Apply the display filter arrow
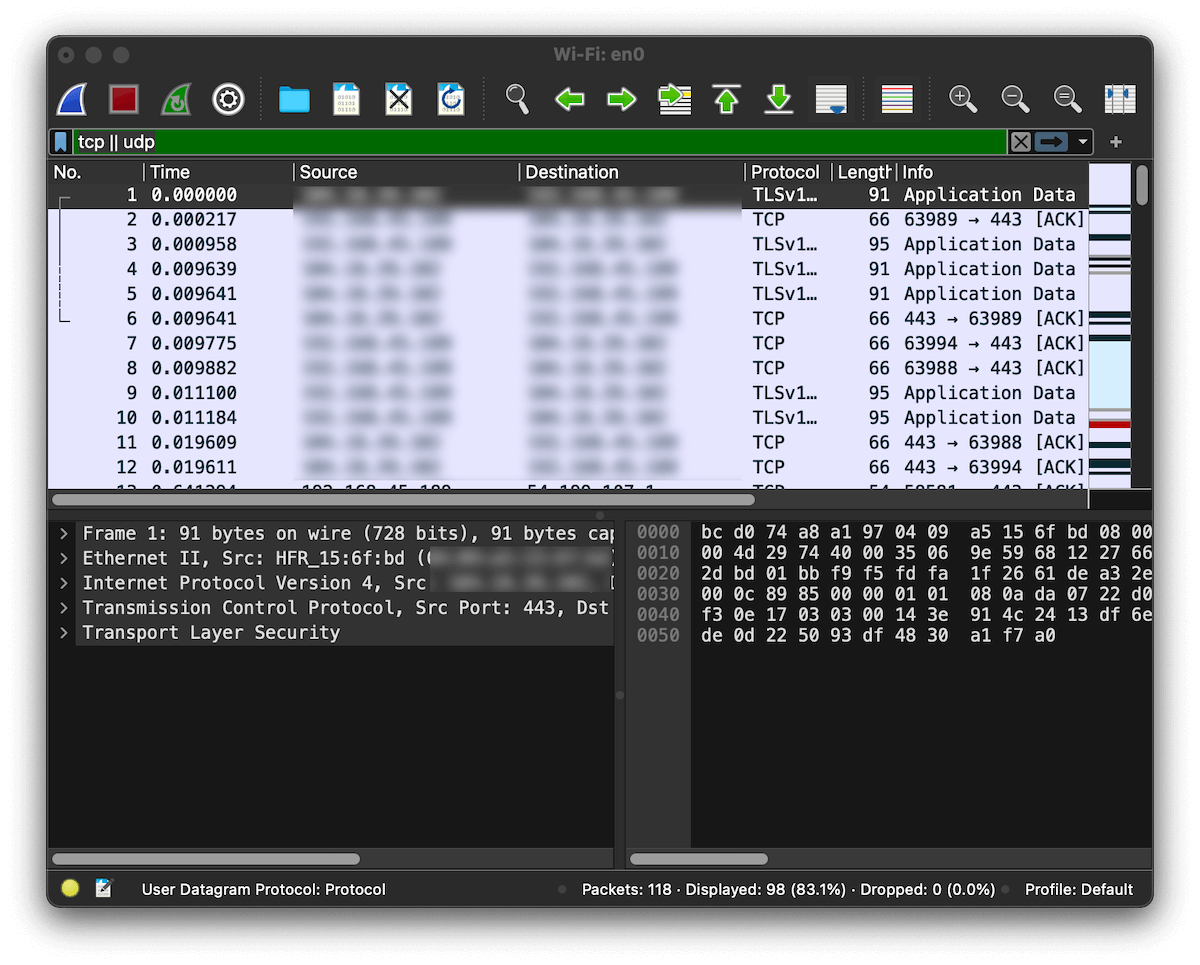Image resolution: width=1200 pixels, height=965 pixels. click(1052, 142)
